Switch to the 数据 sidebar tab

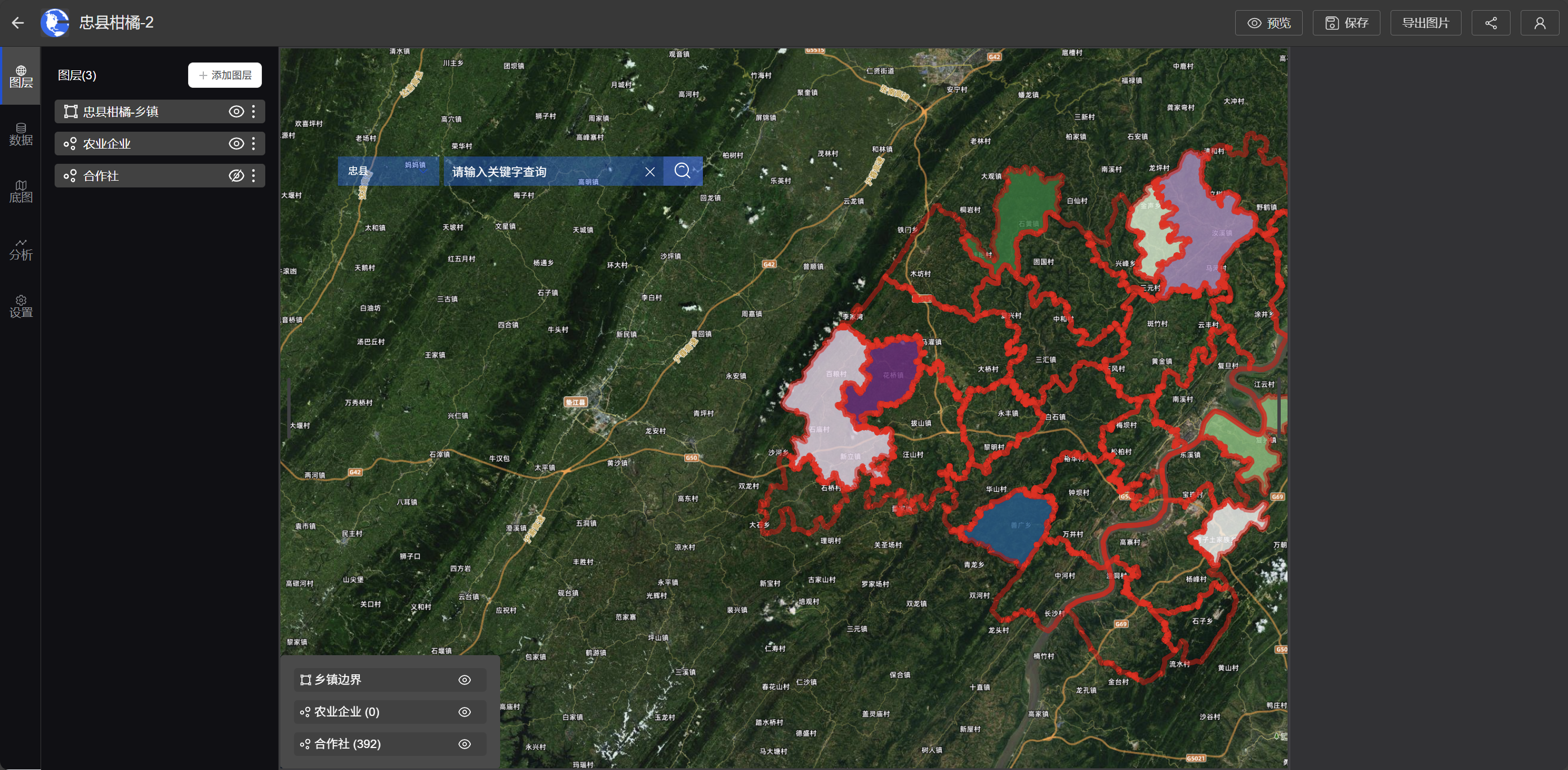click(21, 134)
